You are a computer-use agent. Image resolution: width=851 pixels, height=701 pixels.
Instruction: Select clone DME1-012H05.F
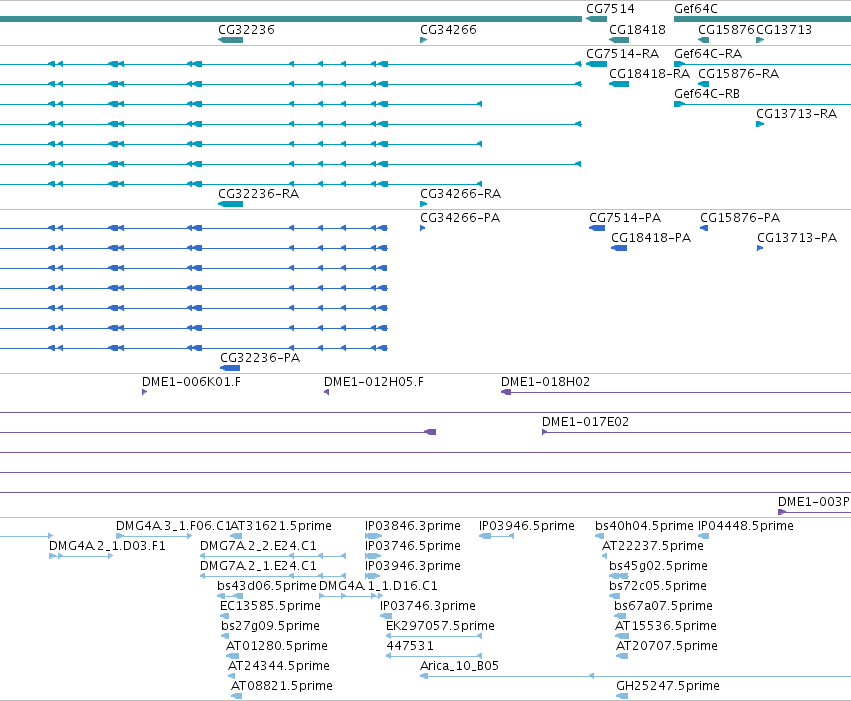(x=373, y=382)
